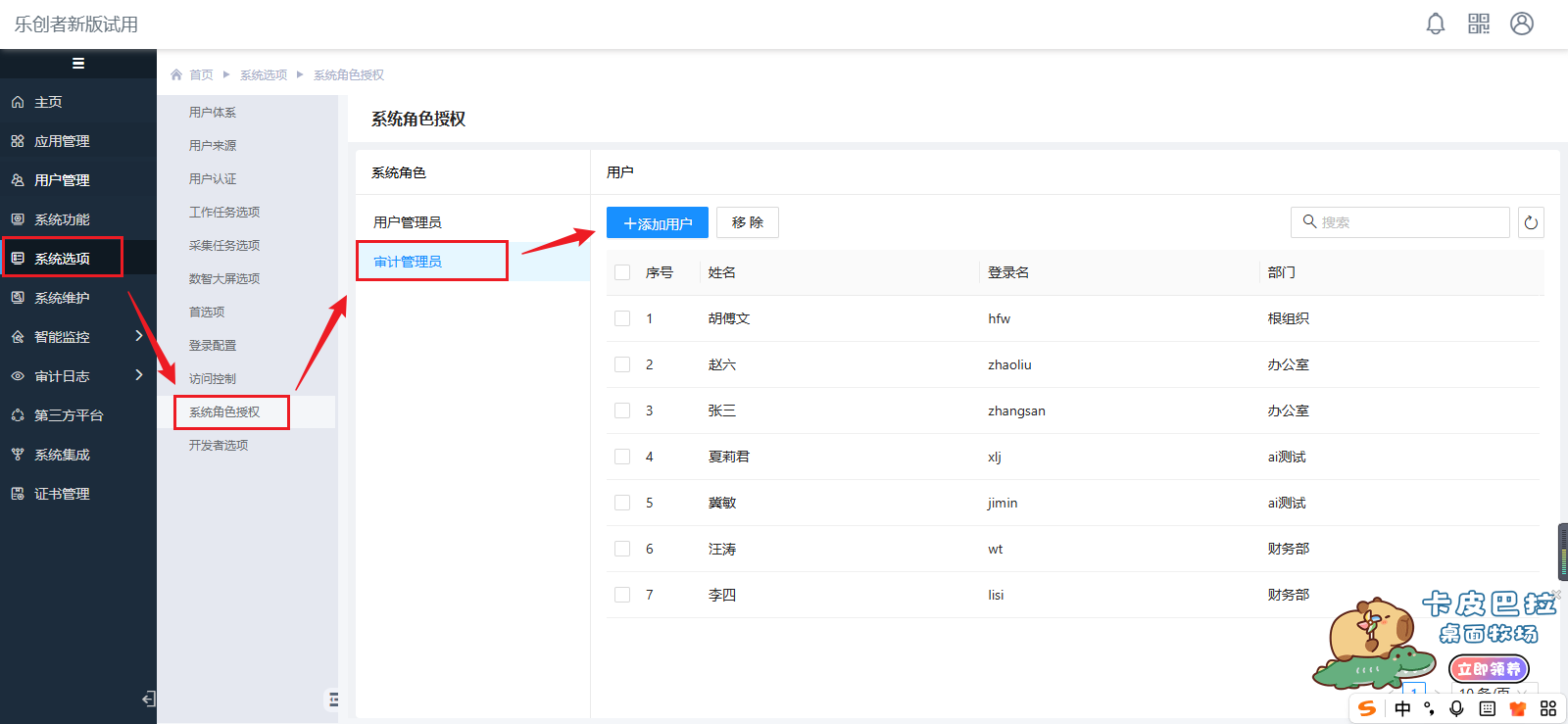Click the logout icon at sidebar bottom

(x=148, y=699)
